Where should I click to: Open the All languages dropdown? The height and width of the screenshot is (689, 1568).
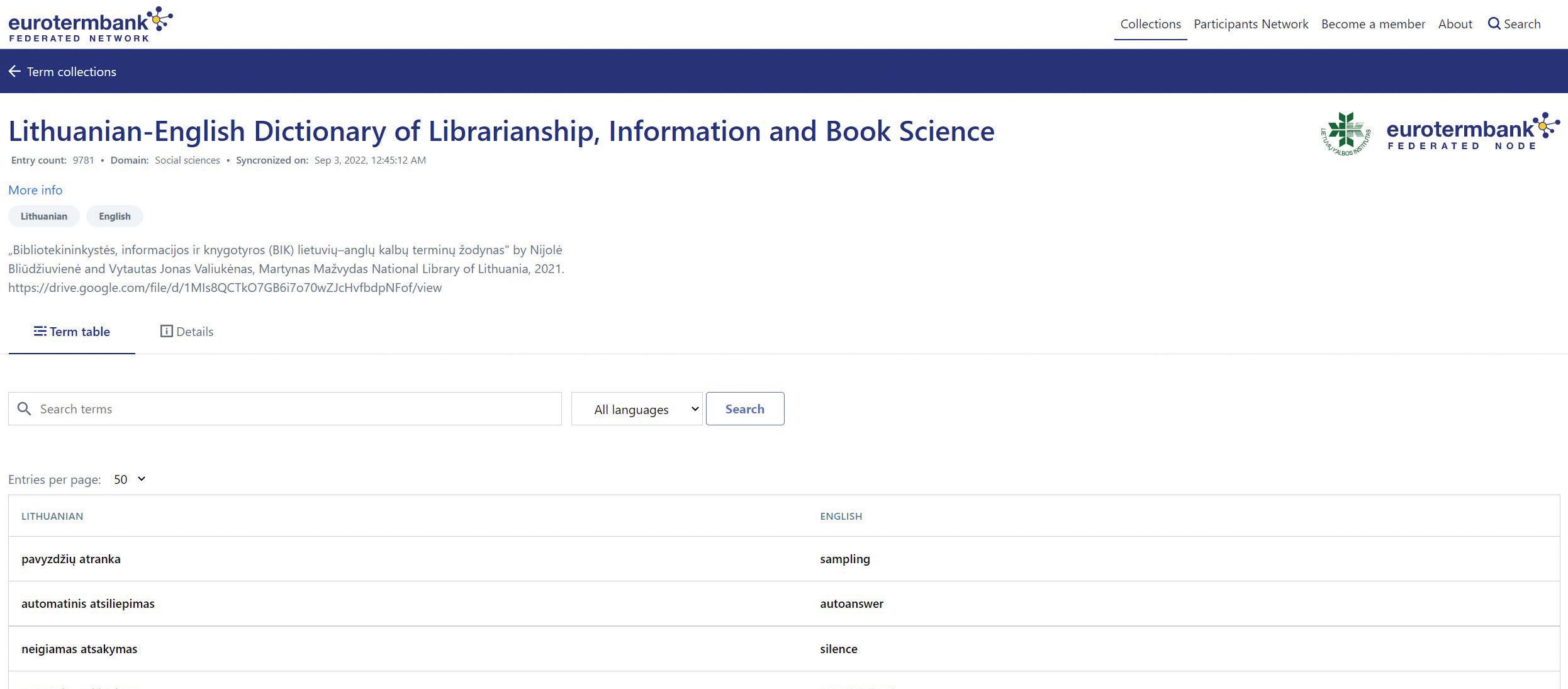click(x=637, y=409)
